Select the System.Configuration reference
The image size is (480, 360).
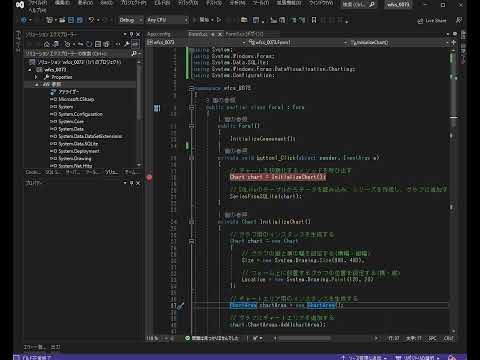pos(76,114)
